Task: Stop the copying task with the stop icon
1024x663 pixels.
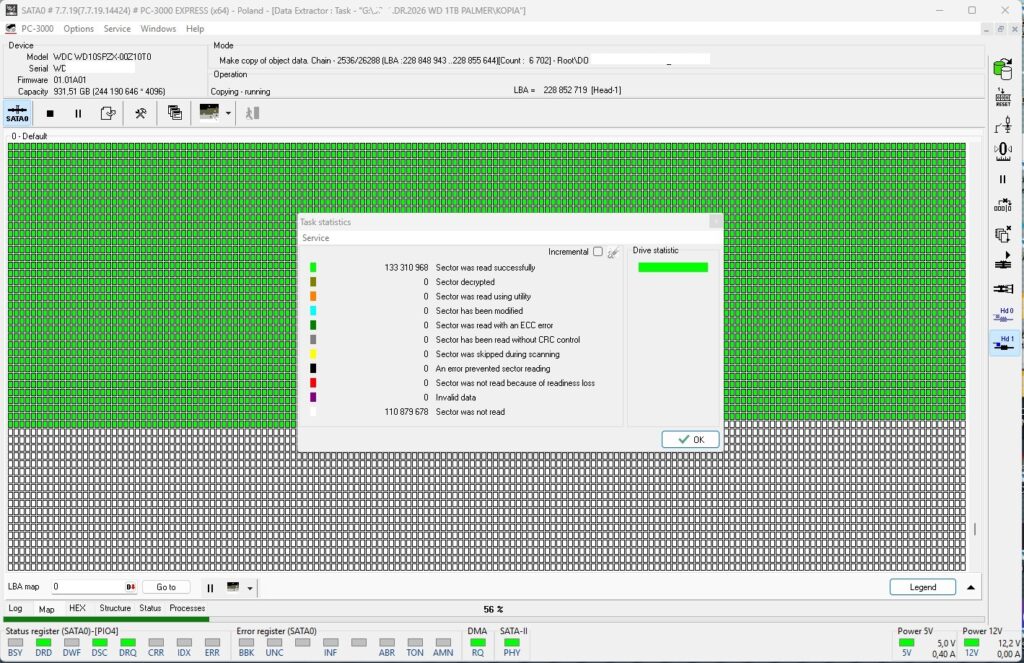Action: [x=50, y=113]
